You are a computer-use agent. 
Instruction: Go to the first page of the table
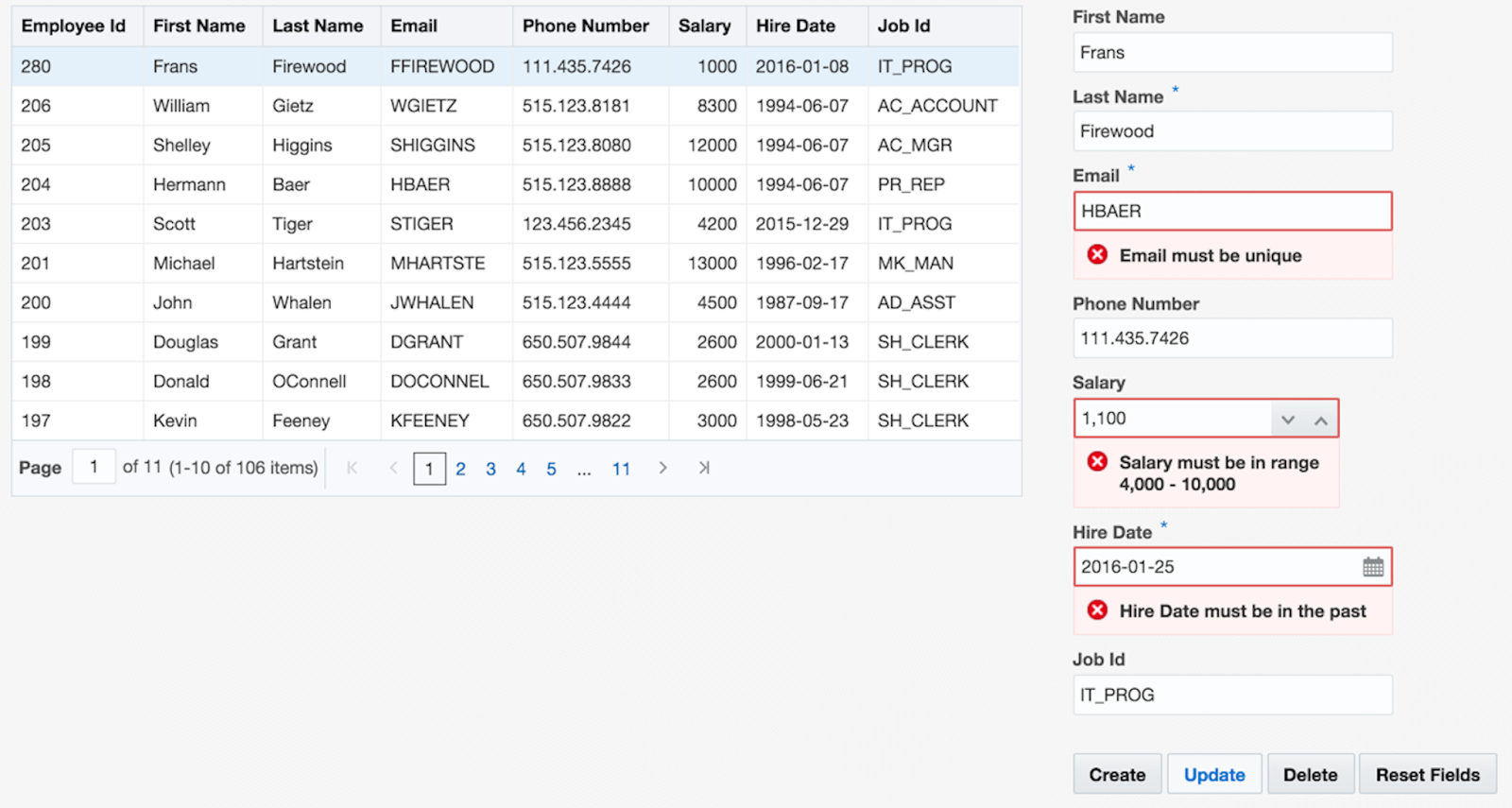tap(352, 468)
